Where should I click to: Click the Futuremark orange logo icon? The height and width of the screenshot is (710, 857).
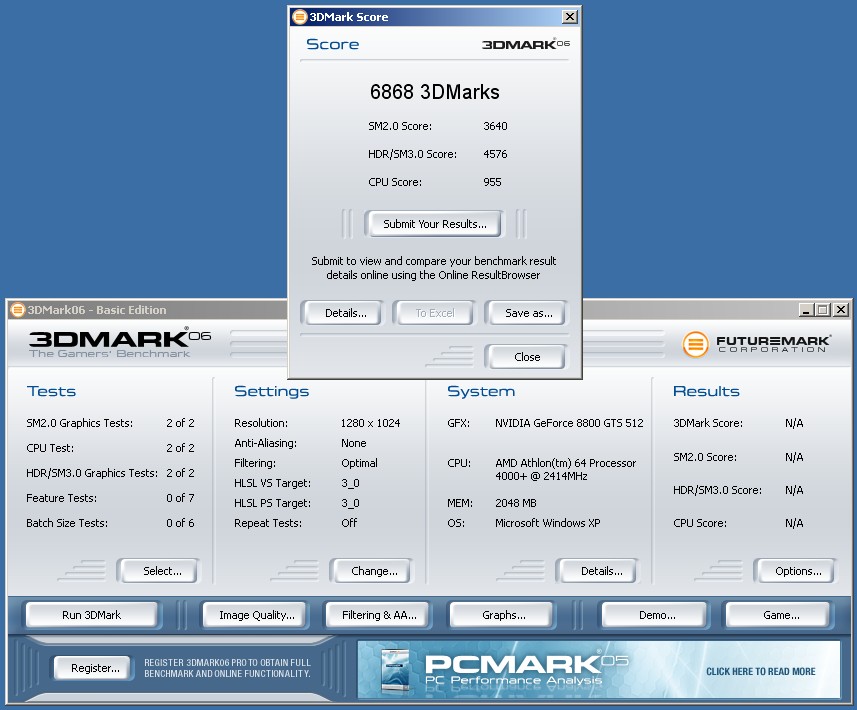pos(695,344)
